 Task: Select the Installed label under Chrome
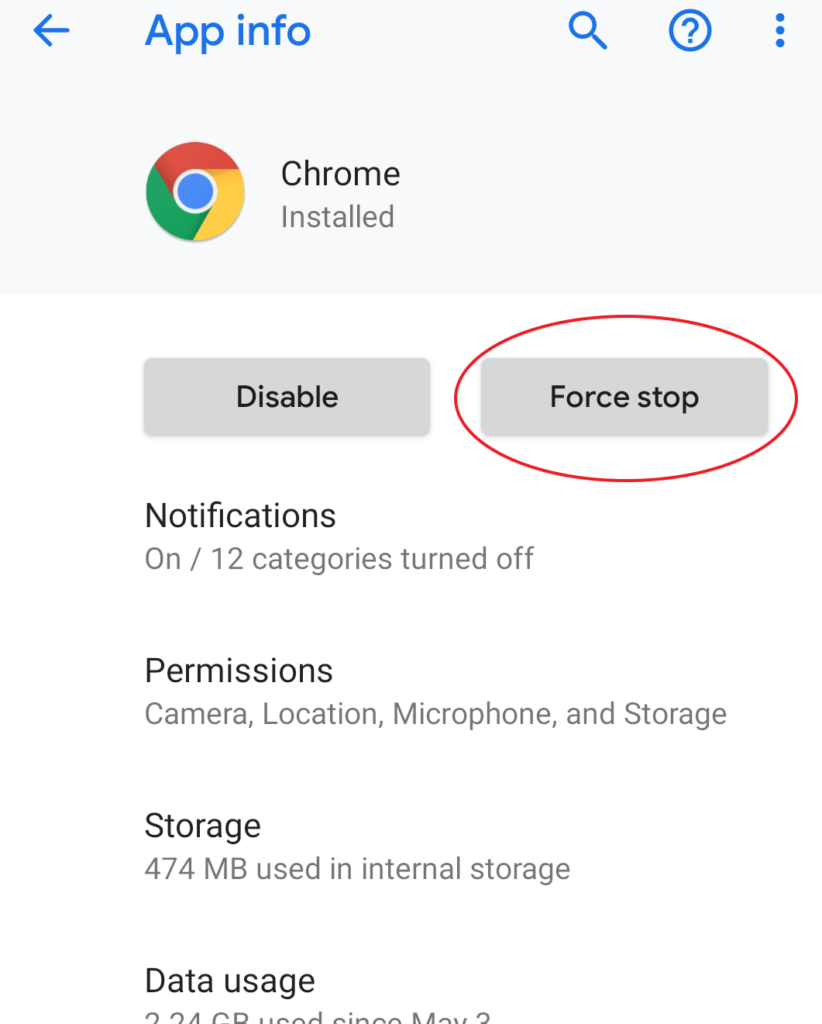coord(338,217)
